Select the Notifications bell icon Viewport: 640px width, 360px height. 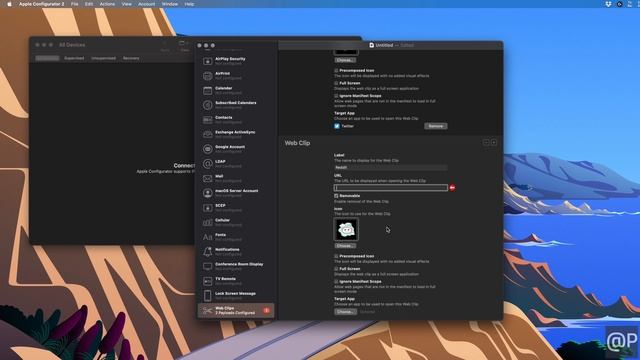tap(207, 252)
